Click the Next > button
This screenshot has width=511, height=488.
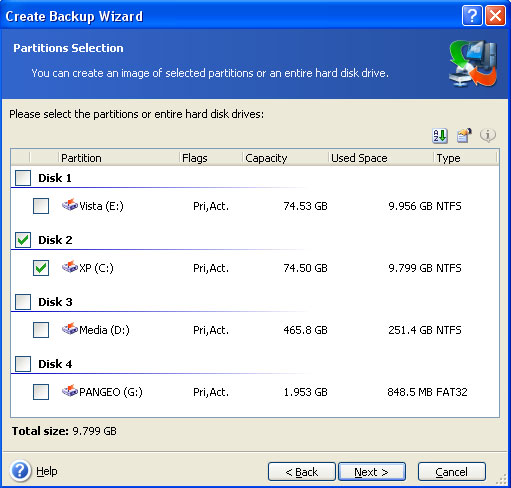point(372,472)
